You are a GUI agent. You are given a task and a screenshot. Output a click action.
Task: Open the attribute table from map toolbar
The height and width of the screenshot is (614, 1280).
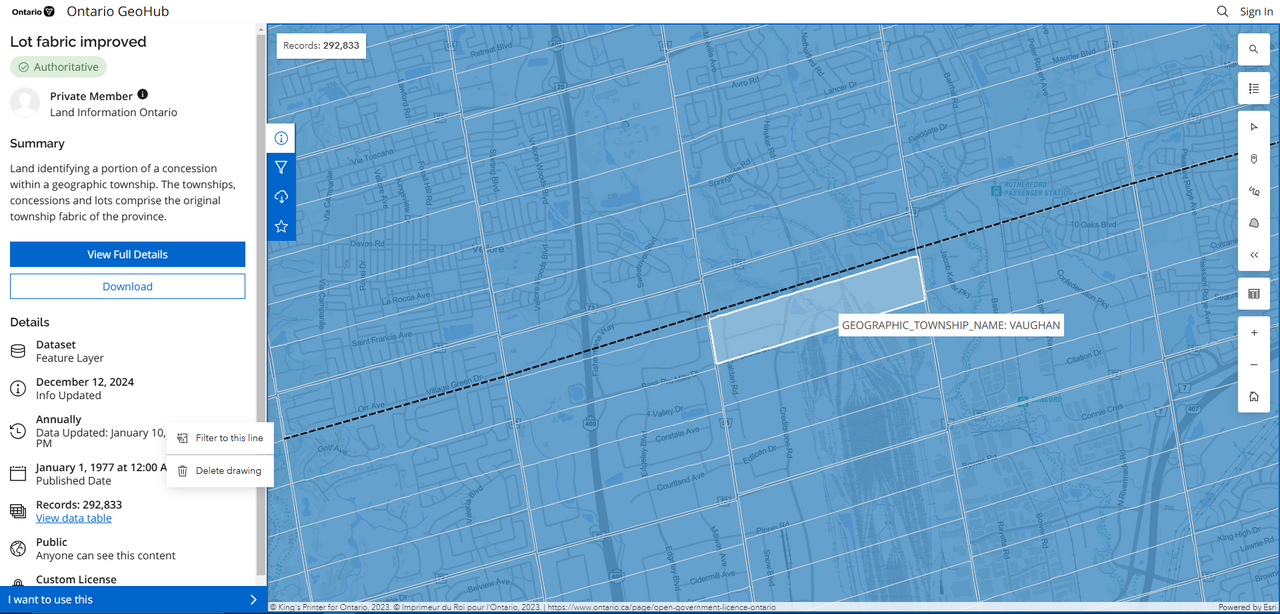click(x=1253, y=294)
